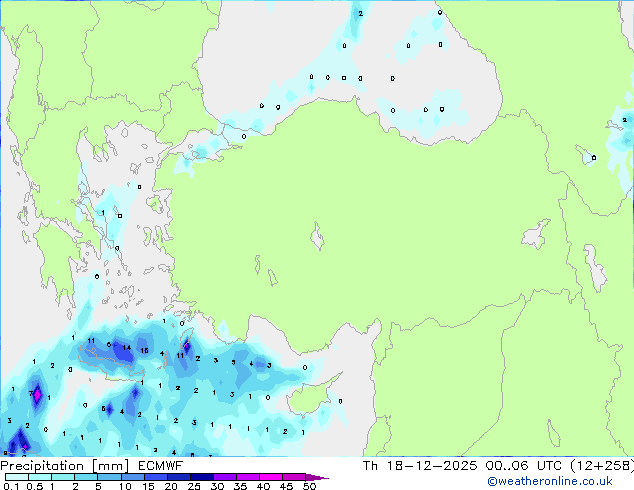Pick the legend swatch for 35 to 40 mm
This screenshot has width=634, height=490.
point(248,477)
